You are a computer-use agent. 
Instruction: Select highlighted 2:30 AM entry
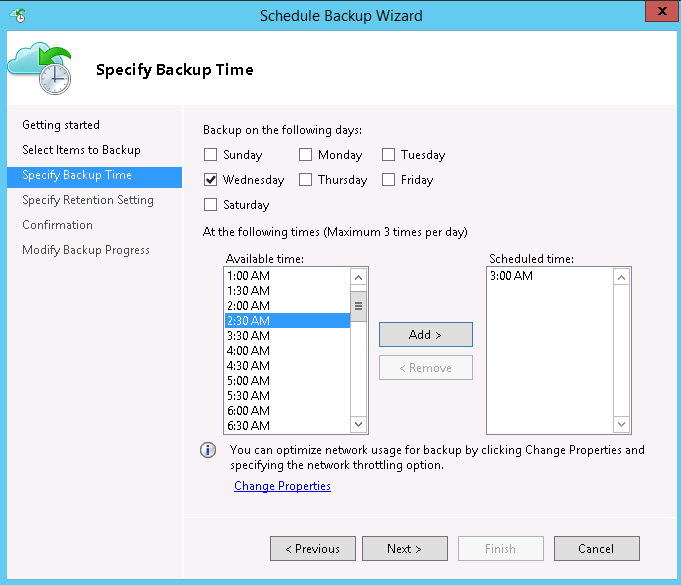(x=288, y=321)
